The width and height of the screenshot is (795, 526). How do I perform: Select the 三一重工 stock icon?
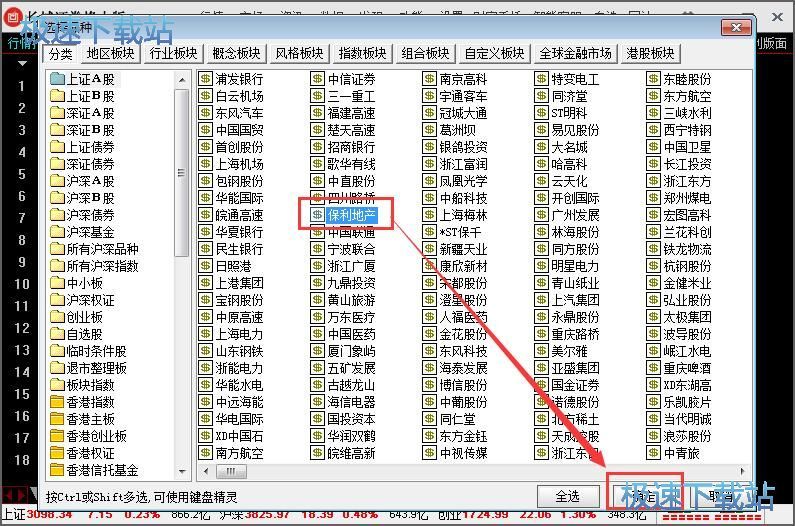coord(317,96)
